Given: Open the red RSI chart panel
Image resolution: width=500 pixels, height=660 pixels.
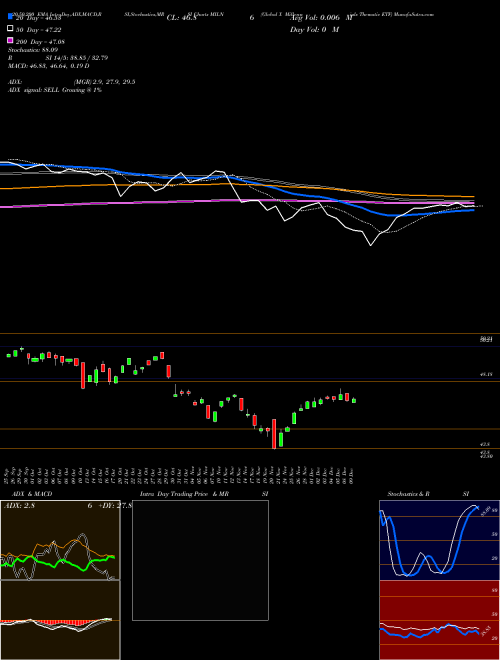Looking at the screenshot, I should 439,620.
